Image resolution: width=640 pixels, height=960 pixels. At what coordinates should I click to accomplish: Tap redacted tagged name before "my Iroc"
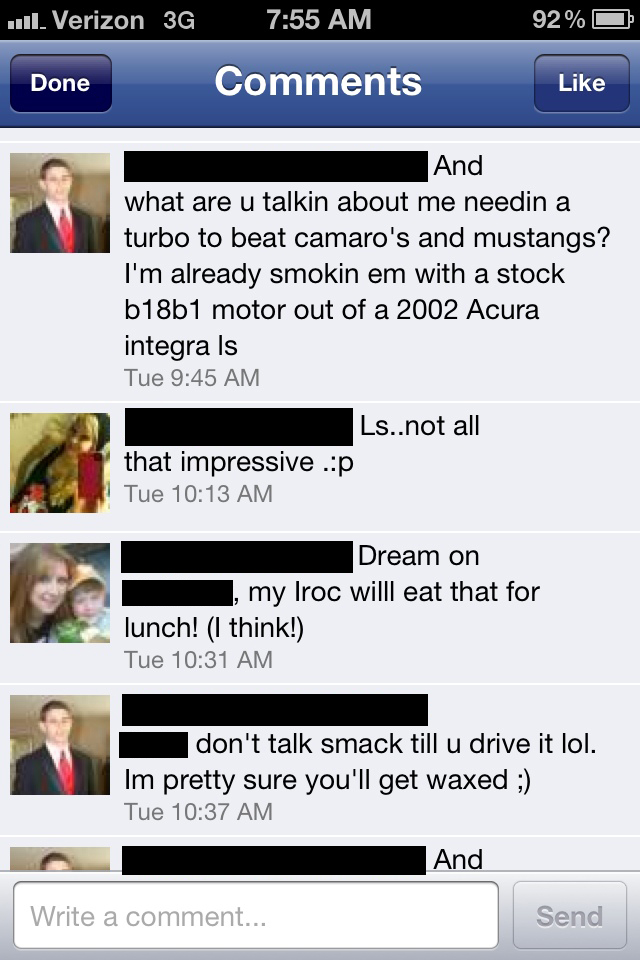pos(177,593)
